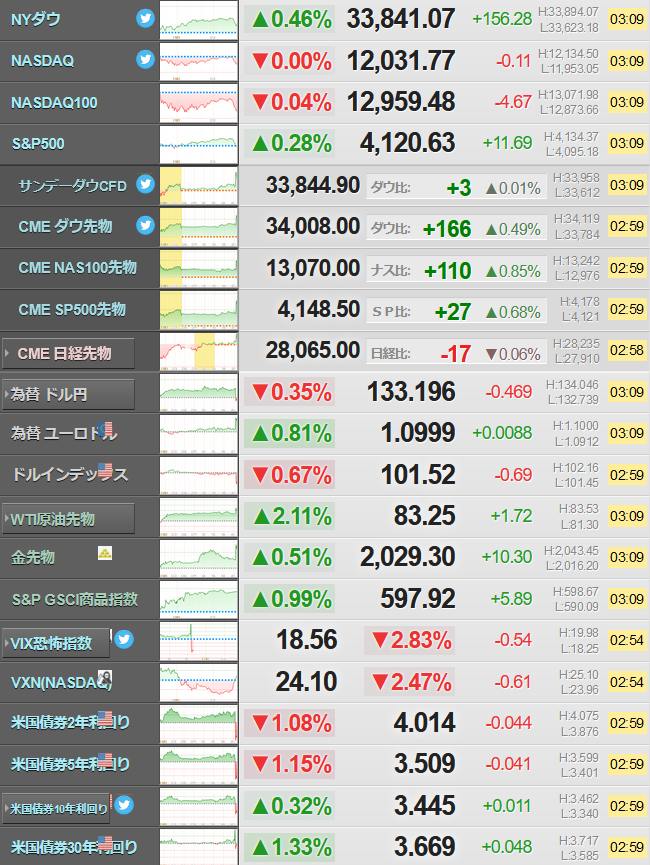The height and width of the screenshot is (865, 650).
Task: Click the flag icon on 米国債券2年利回り
Action: pyautogui.click(x=105, y=718)
